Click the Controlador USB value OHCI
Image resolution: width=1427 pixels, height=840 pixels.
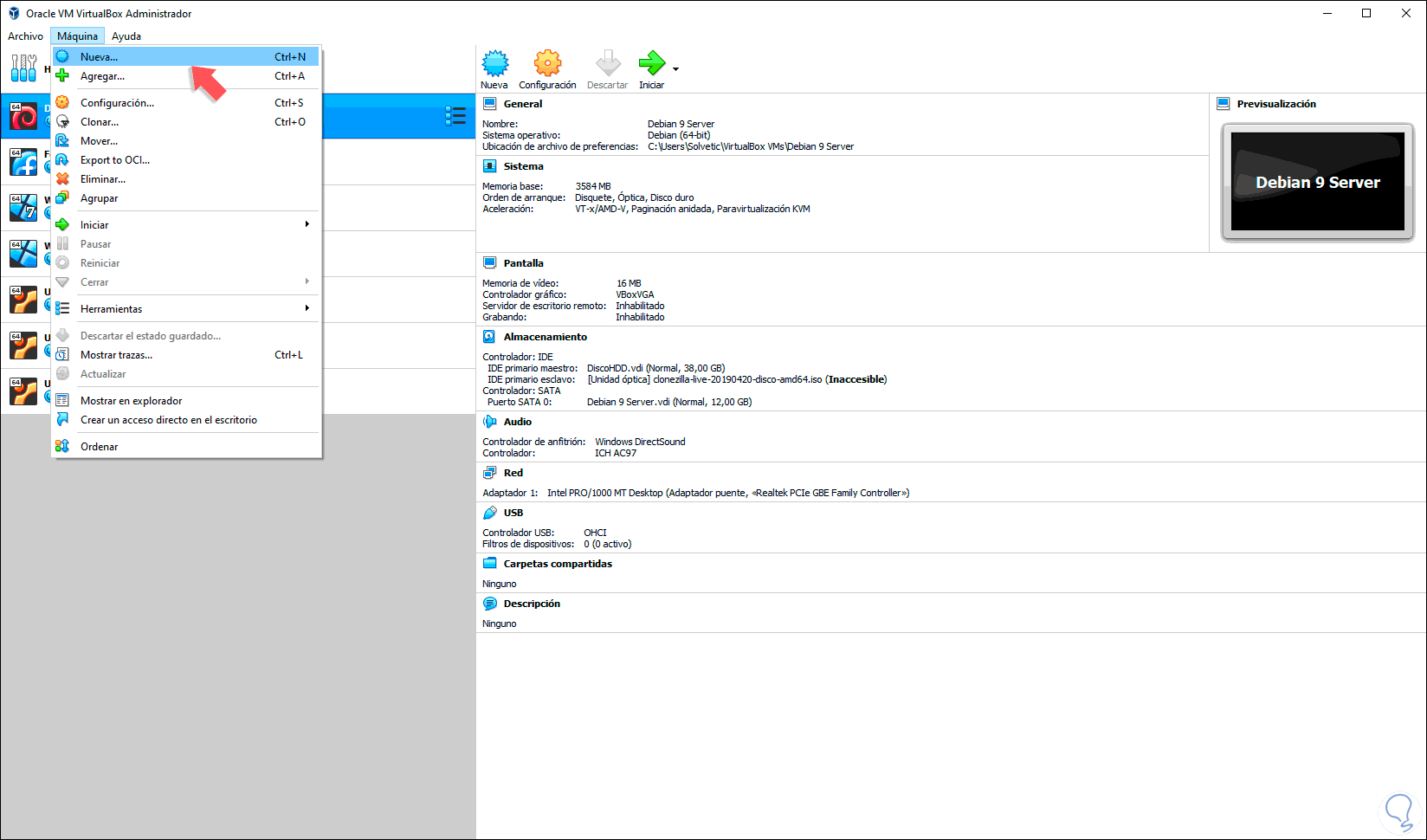595,533
